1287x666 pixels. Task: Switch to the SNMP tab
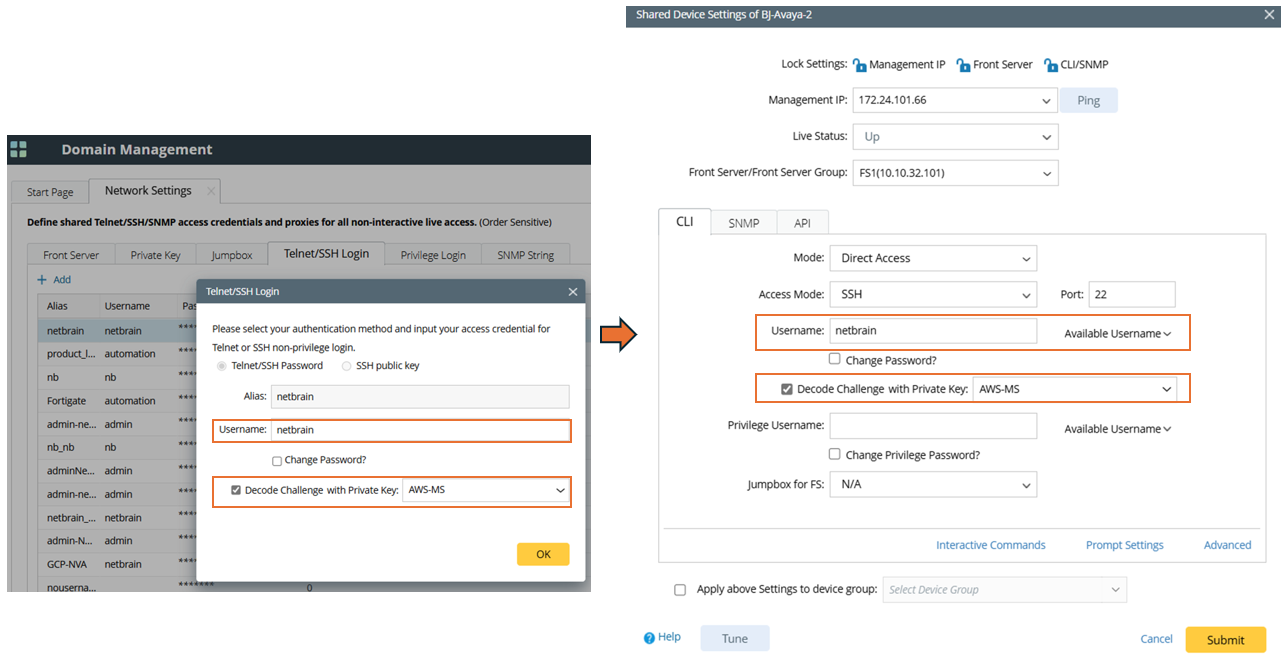click(x=743, y=223)
